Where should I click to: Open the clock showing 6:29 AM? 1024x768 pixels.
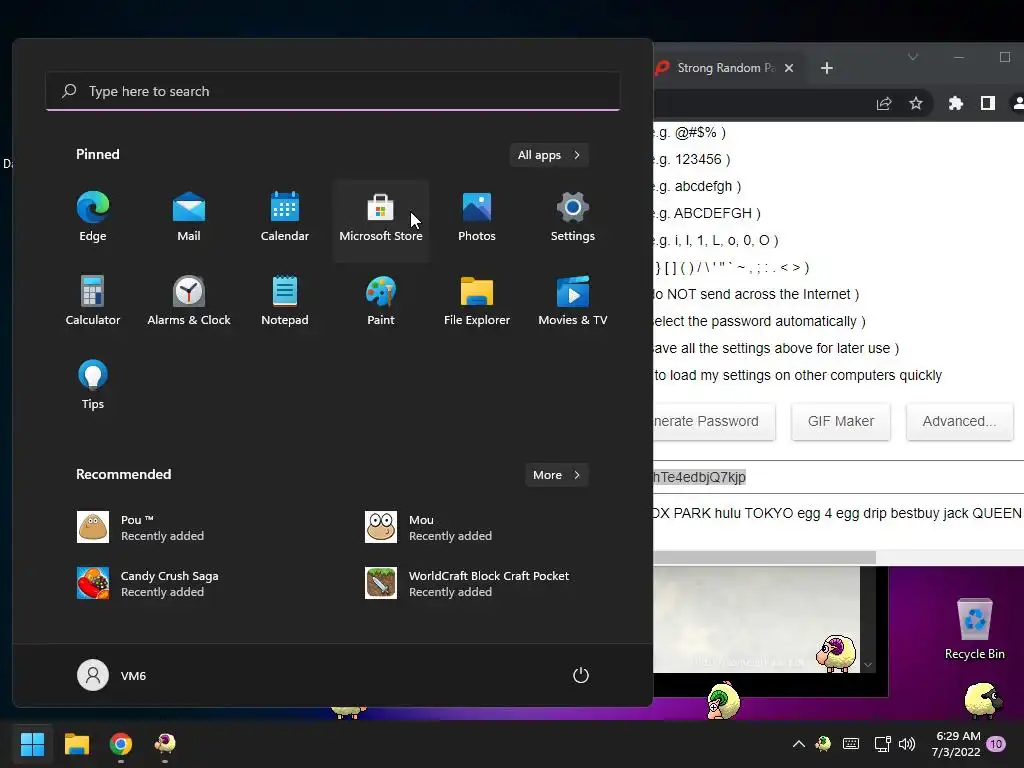click(956, 744)
